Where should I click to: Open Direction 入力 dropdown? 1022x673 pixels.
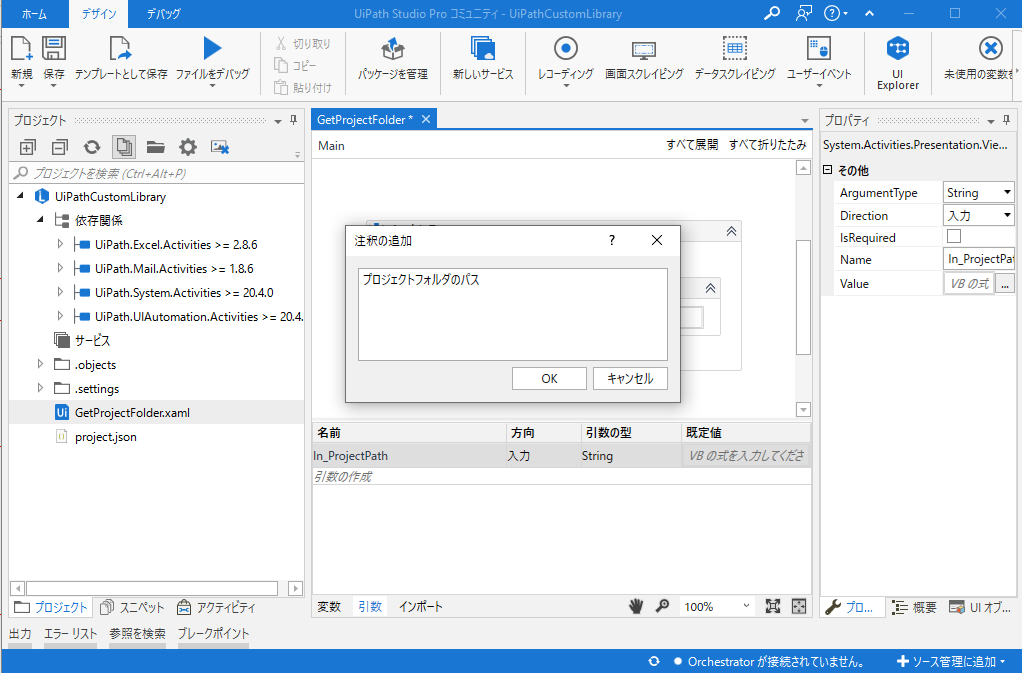[x=1006, y=215]
